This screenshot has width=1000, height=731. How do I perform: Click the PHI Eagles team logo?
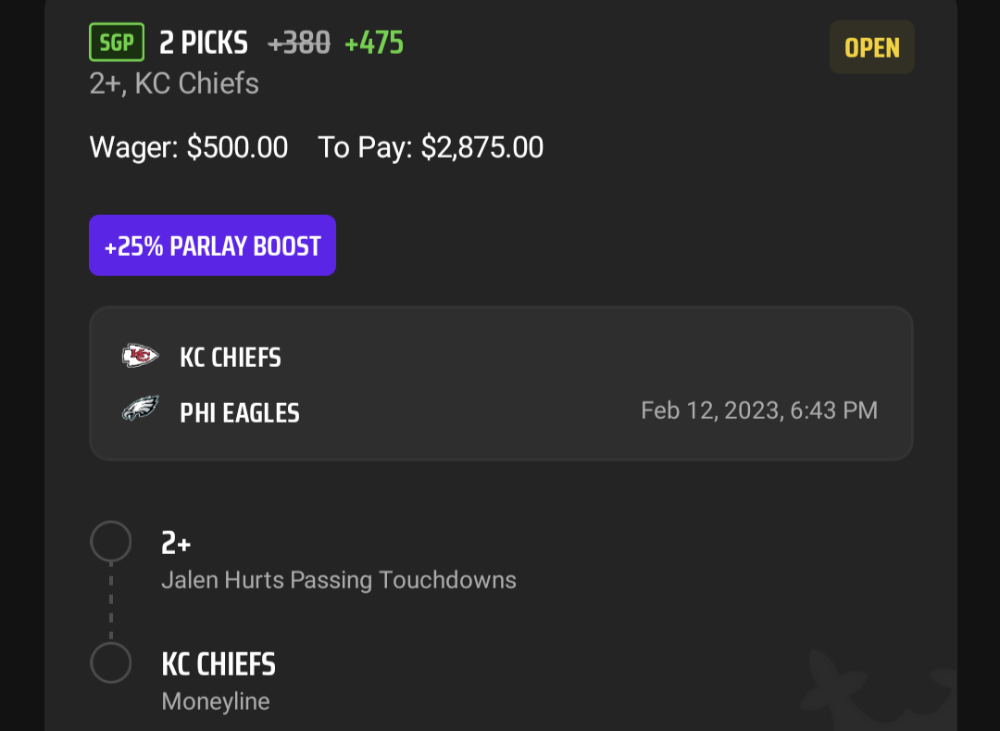(x=140, y=409)
